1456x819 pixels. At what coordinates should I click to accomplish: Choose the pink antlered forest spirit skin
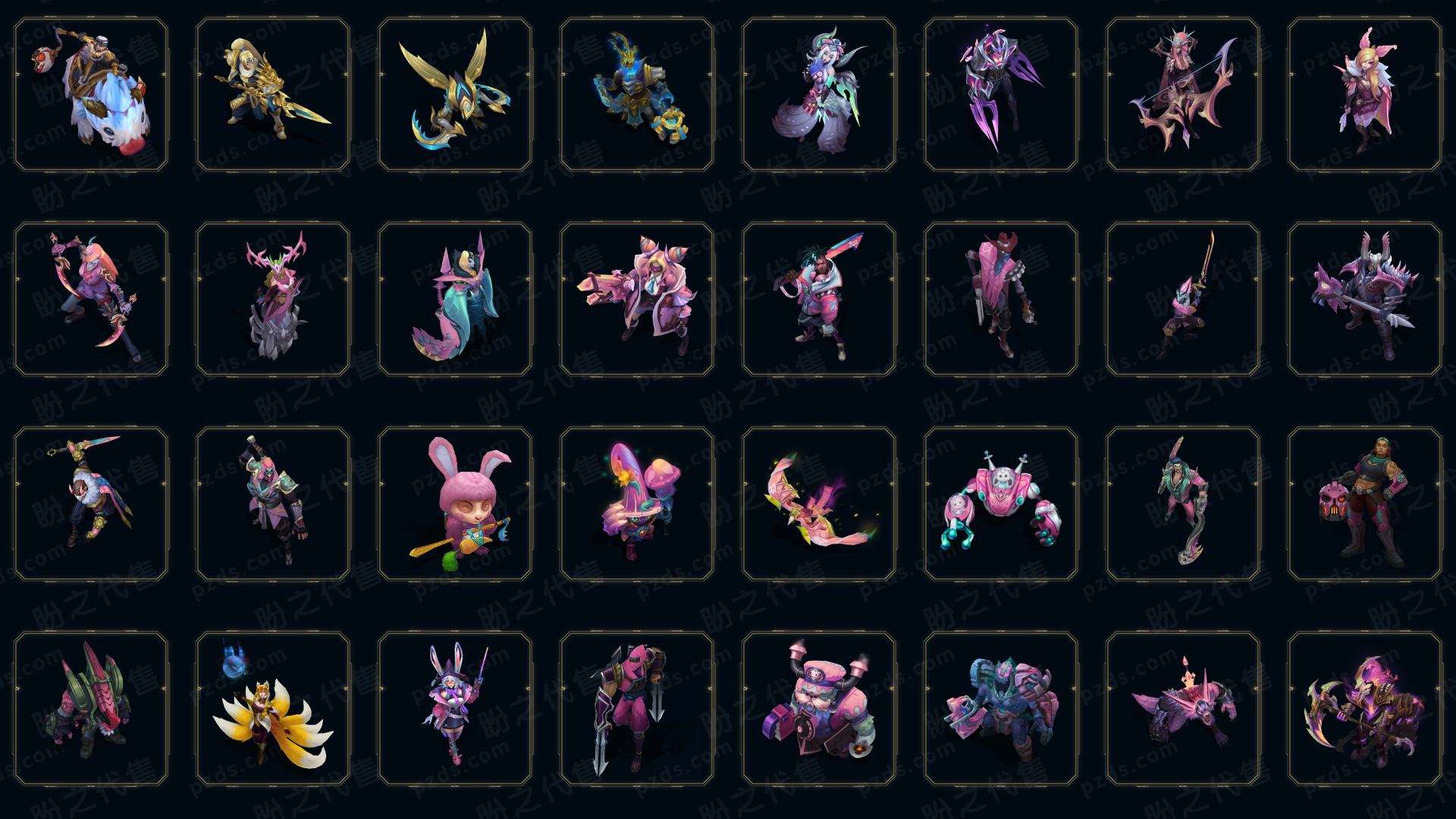click(x=273, y=299)
